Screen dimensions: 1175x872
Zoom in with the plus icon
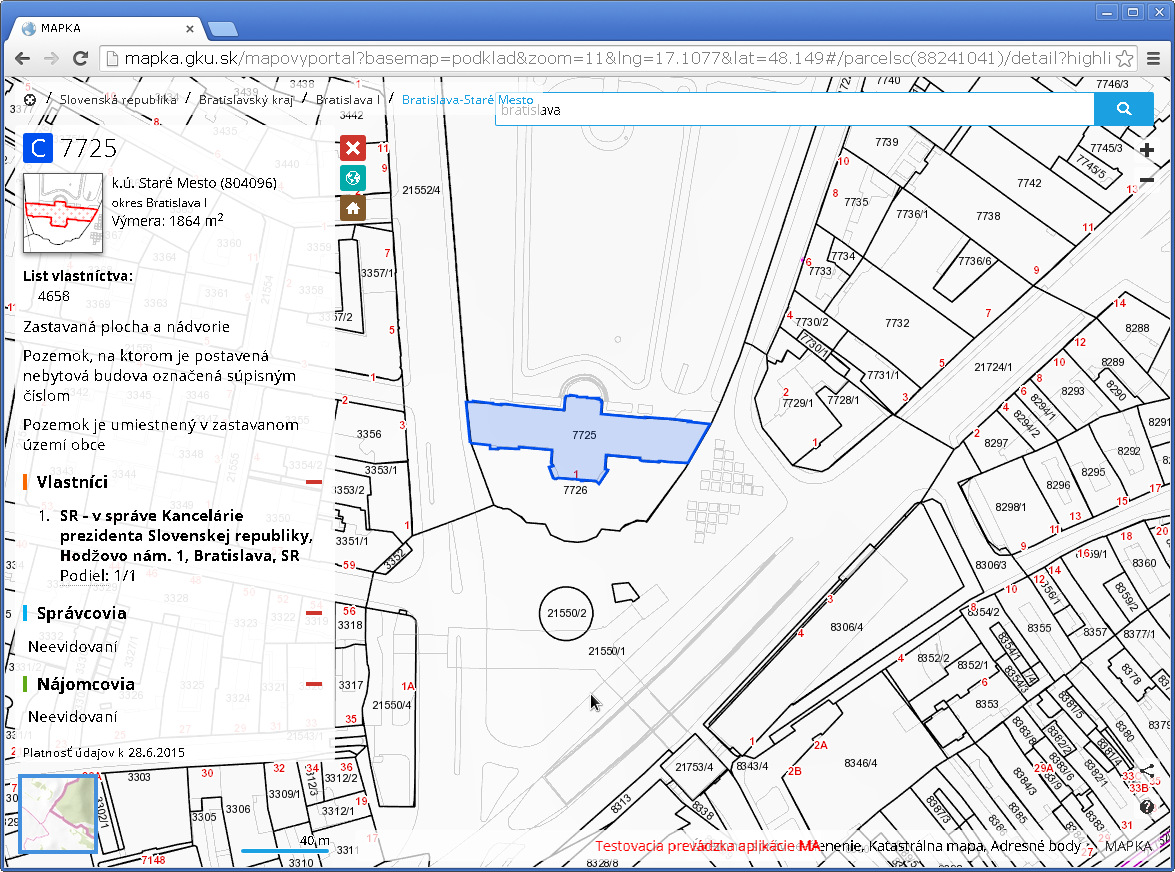tap(1146, 151)
